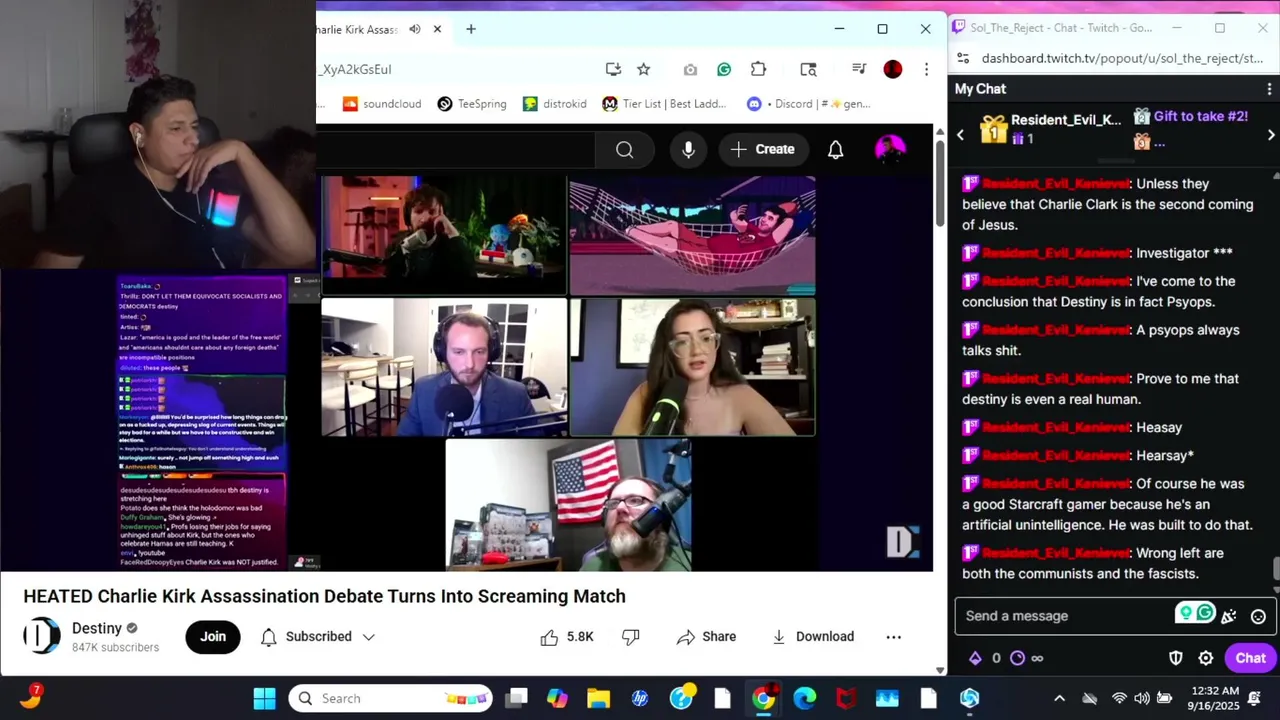Click the Chrome address bar URL
The width and height of the screenshot is (1280, 720).
(x=357, y=69)
